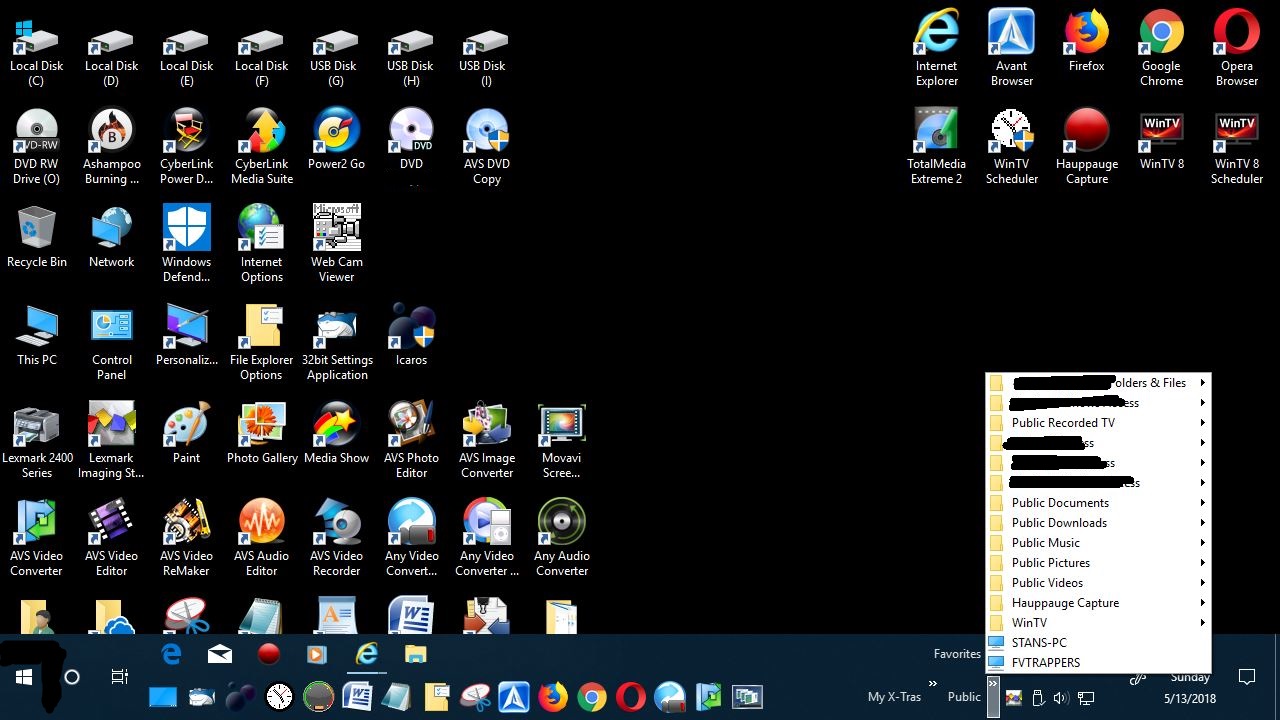The width and height of the screenshot is (1280, 720).
Task: Click the Task View taskbar button
Action: coord(119,677)
